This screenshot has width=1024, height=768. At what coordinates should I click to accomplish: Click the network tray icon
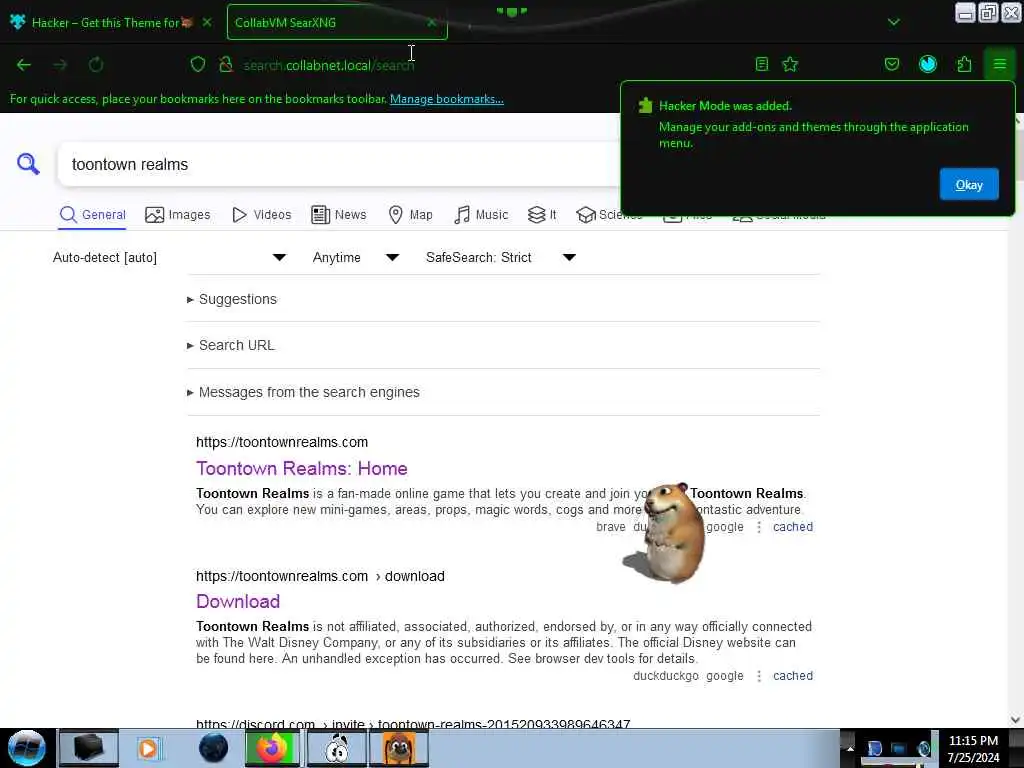[899, 749]
